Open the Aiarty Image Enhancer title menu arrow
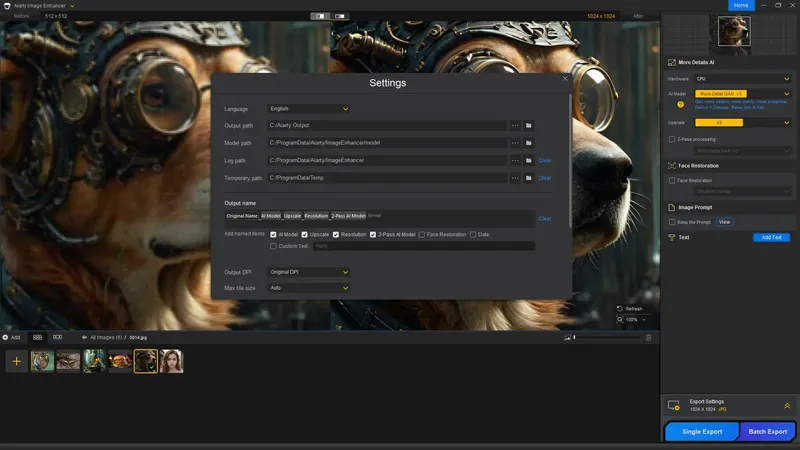The image size is (800, 450). point(72,6)
